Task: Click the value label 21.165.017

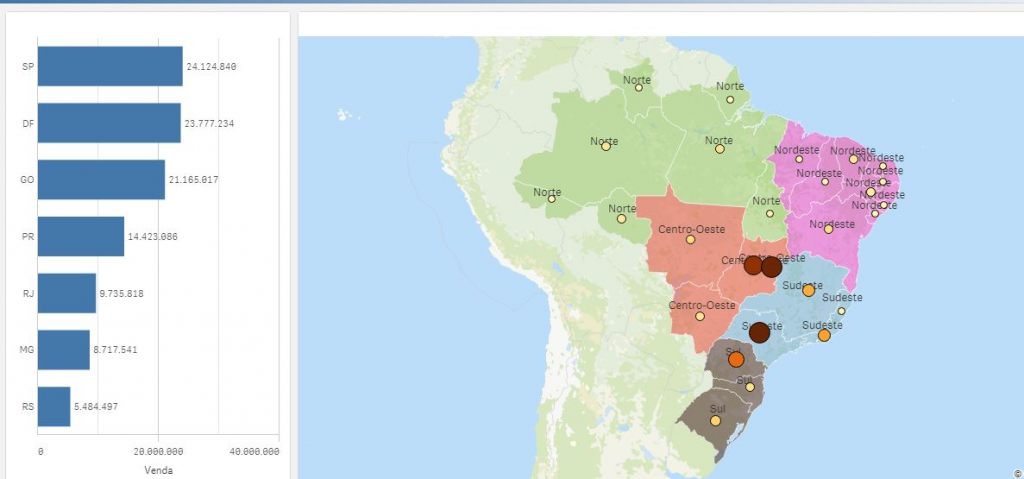Action: click(x=193, y=180)
